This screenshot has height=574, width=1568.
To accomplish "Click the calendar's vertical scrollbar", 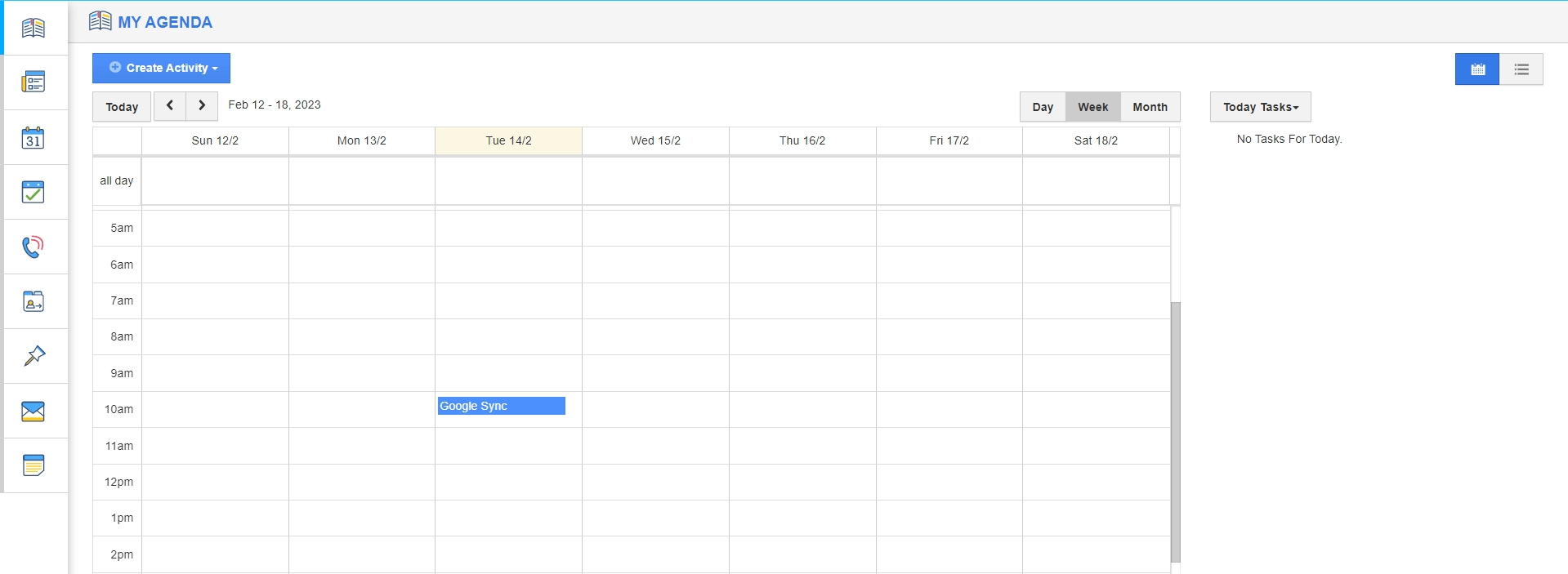I will tap(1175, 431).
